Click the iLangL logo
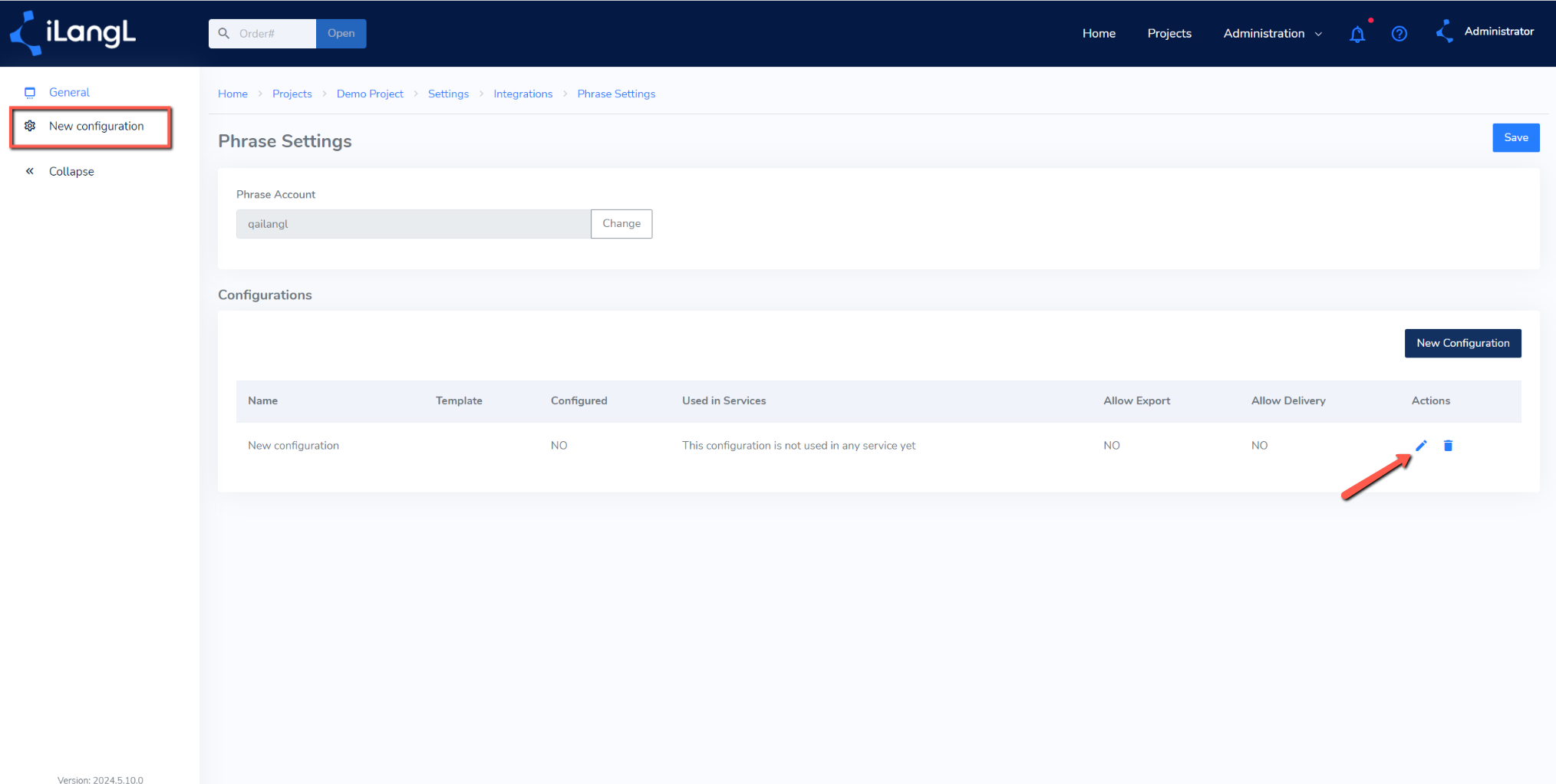Image resolution: width=1556 pixels, height=784 pixels. click(x=73, y=33)
